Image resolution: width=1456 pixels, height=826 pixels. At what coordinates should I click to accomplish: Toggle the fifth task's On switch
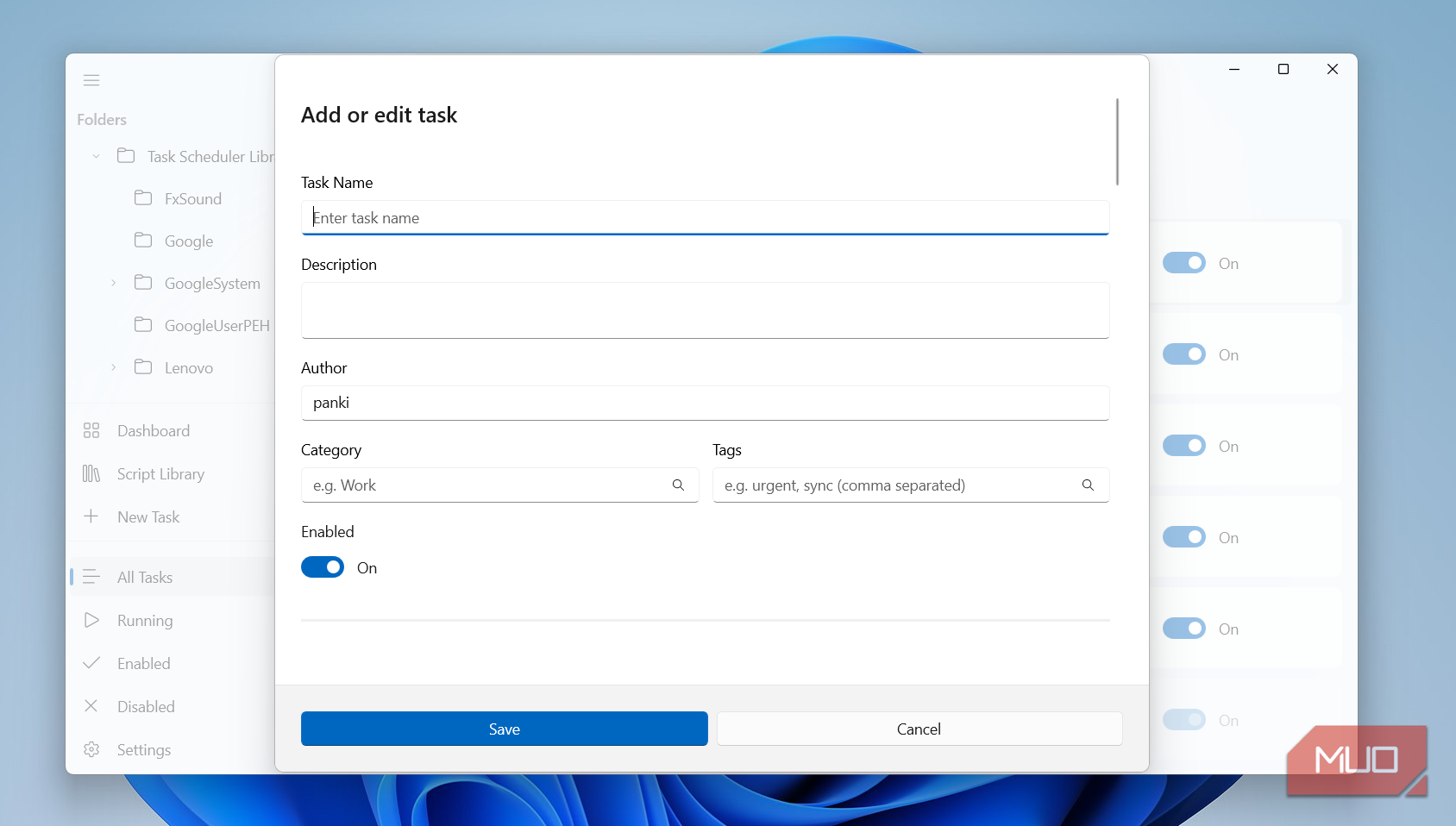1184,629
